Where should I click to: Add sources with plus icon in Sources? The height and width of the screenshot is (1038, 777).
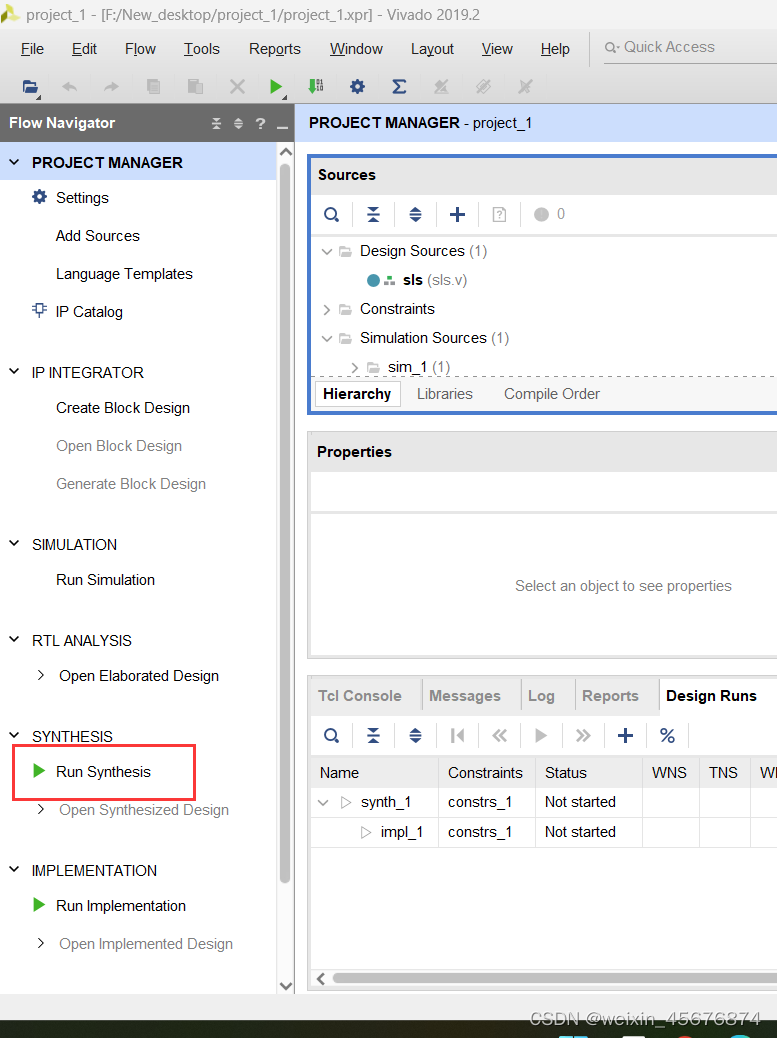457,214
